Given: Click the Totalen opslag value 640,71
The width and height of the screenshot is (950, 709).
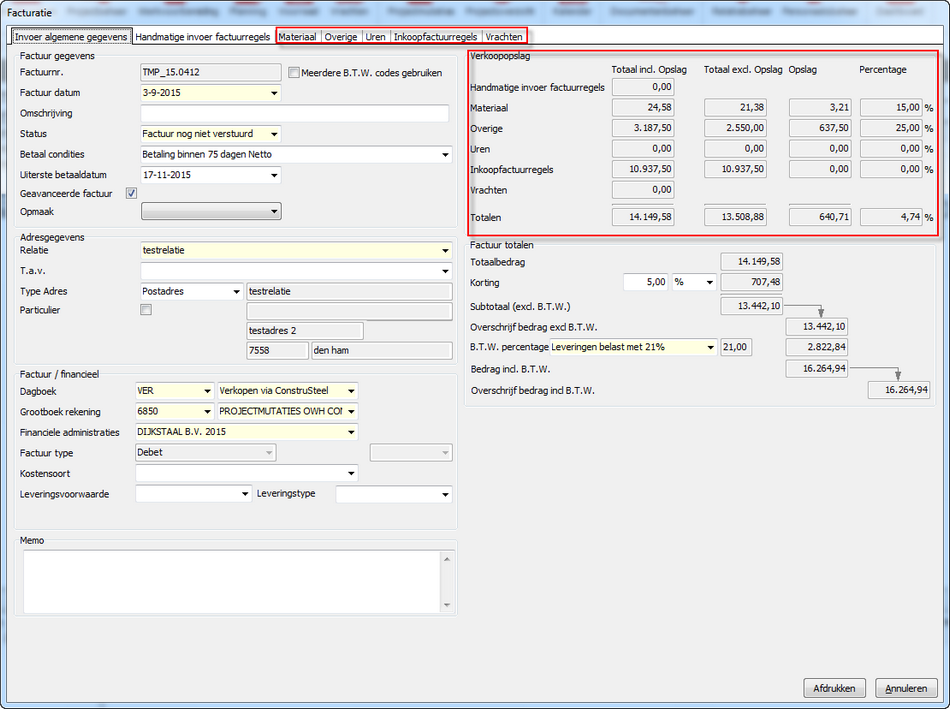Looking at the screenshot, I should (x=820, y=217).
